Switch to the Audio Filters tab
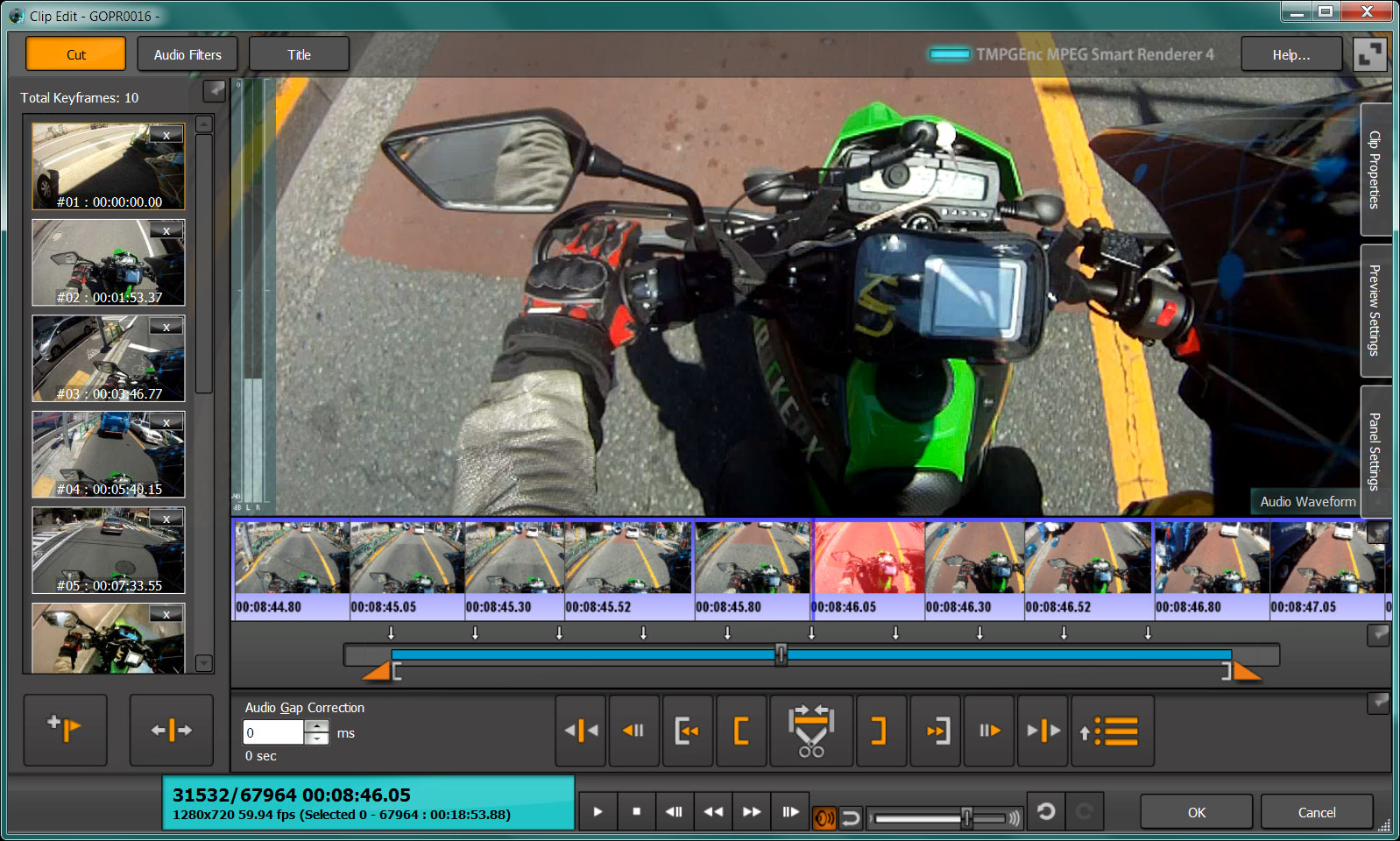Image resolution: width=1400 pixels, height=841 pixels. click(187, 54)
